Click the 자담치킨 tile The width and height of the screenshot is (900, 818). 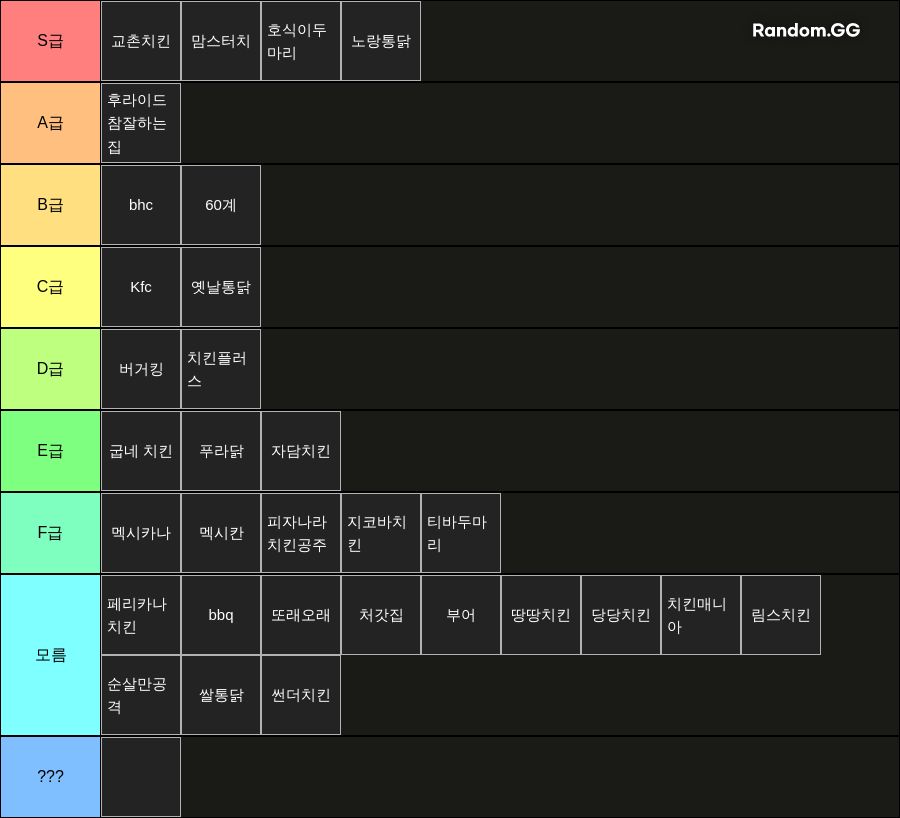(x=301, y=451)
